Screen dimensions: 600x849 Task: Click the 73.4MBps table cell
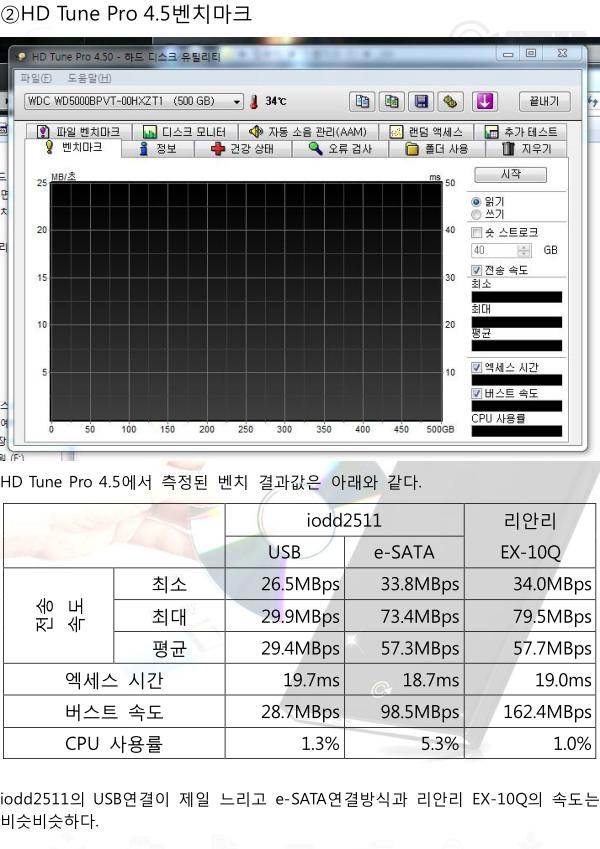[404, 616]
